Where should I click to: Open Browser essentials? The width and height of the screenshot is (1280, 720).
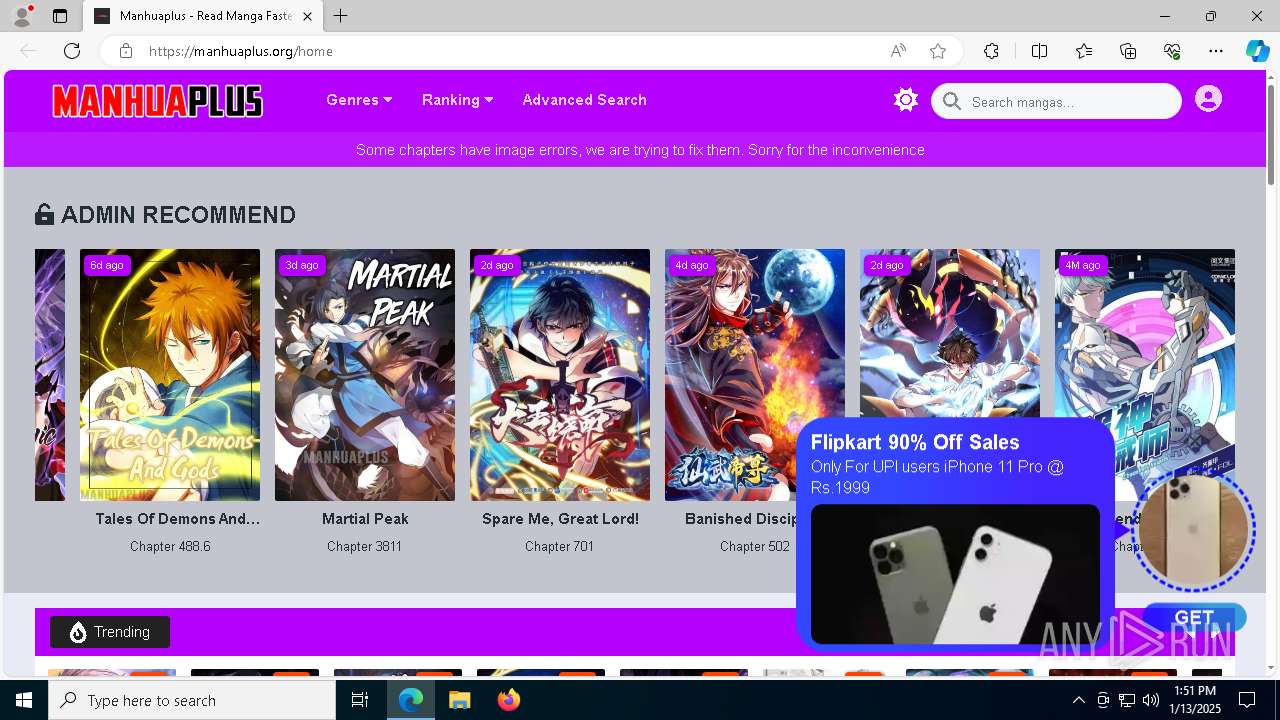tap(1172, 51)
